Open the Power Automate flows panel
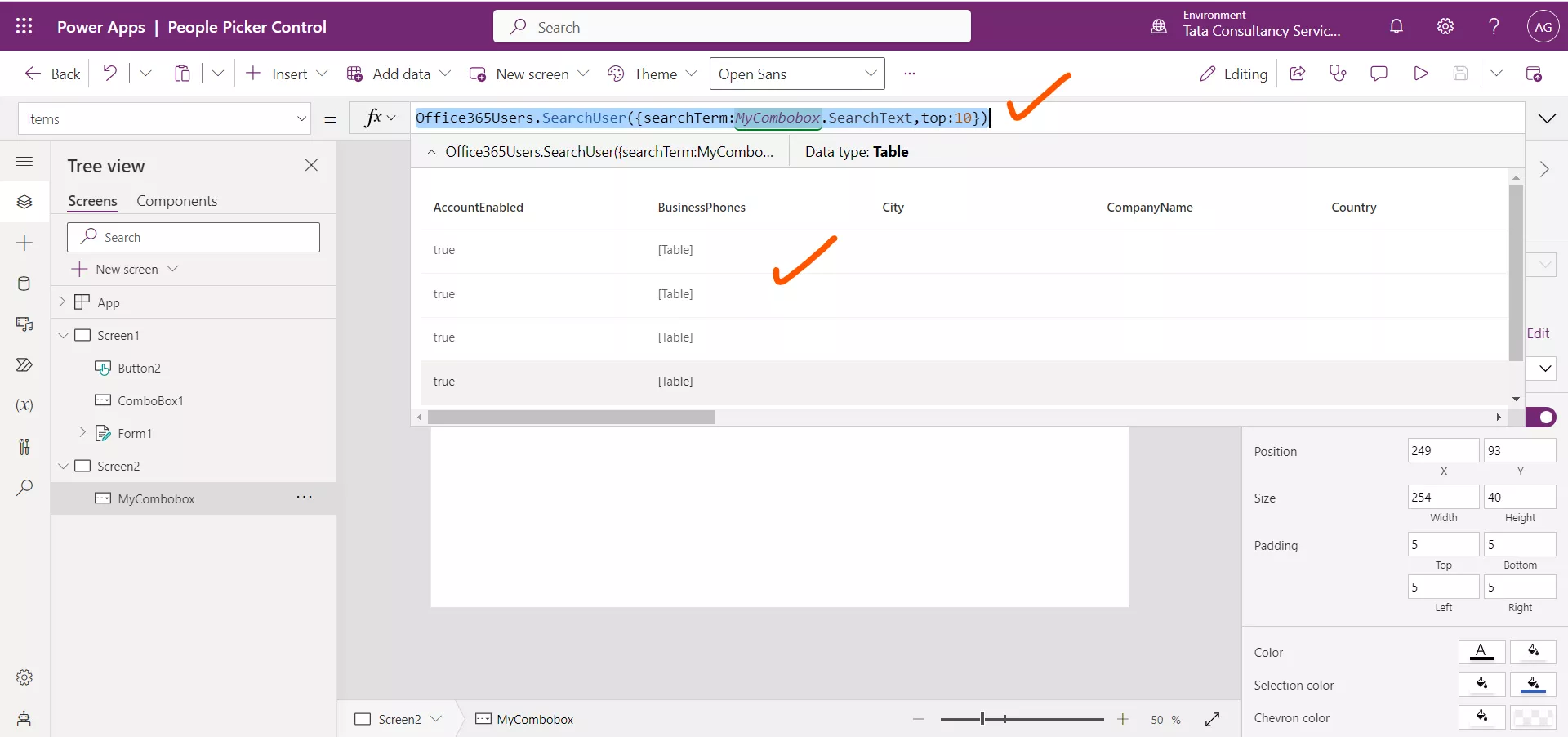Viewport: 1568px width, 737px height. [24, 365]
